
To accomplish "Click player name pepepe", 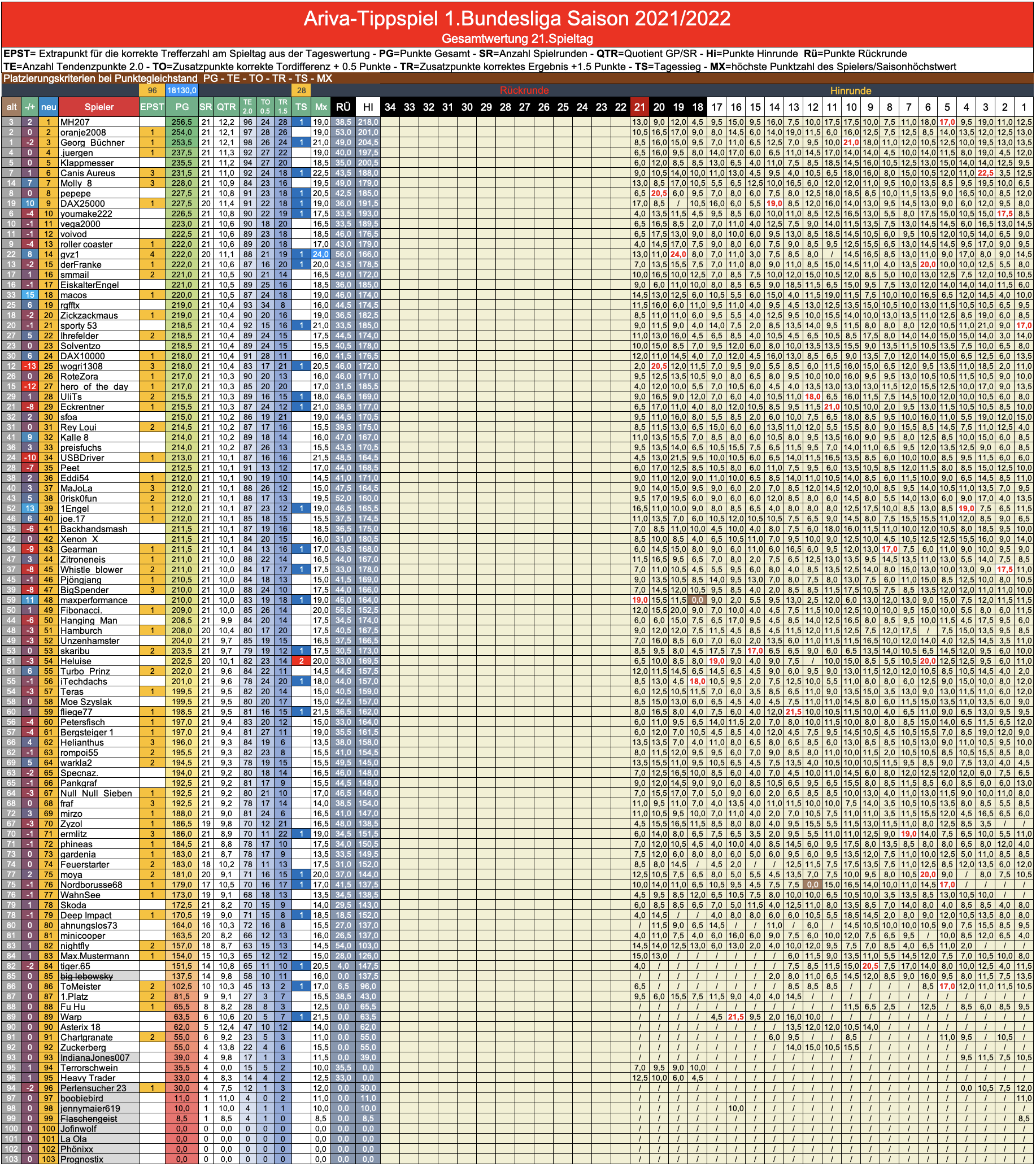I will (75, 194).
